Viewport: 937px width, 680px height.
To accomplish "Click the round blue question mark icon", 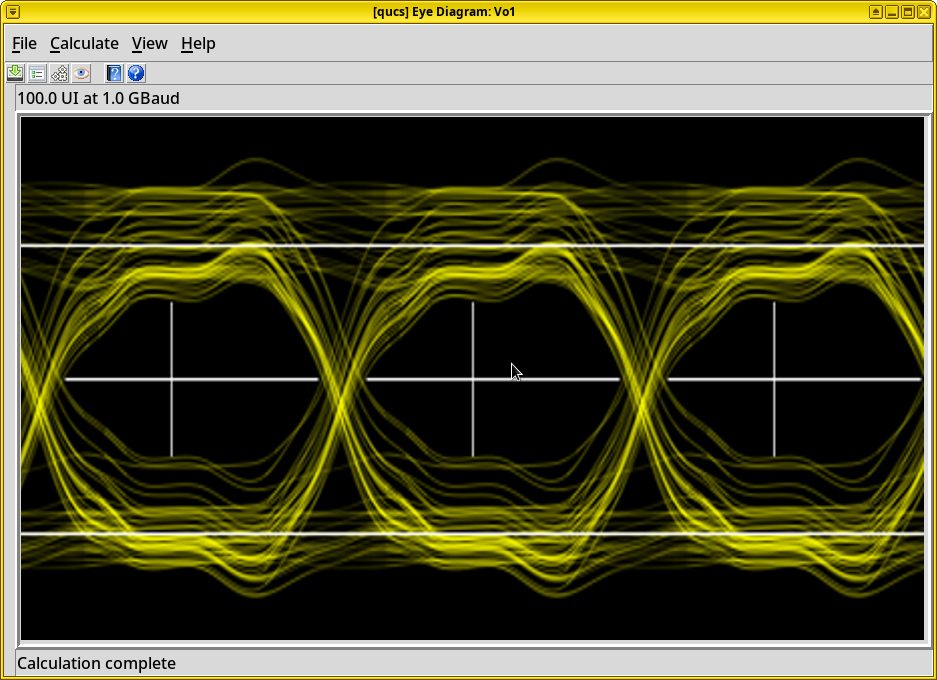I will click(x=136, y=73).
